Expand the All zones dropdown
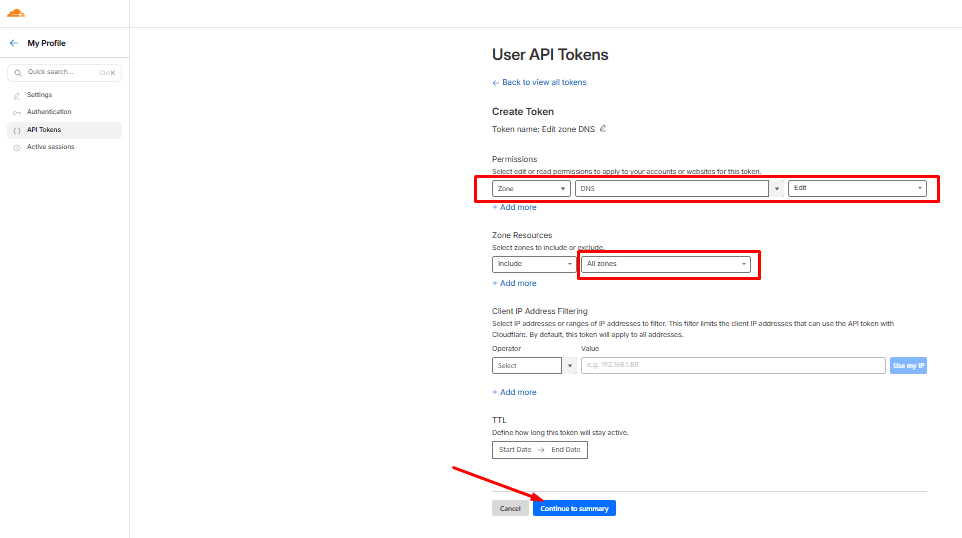962x538 pixels. click(666, 264)
